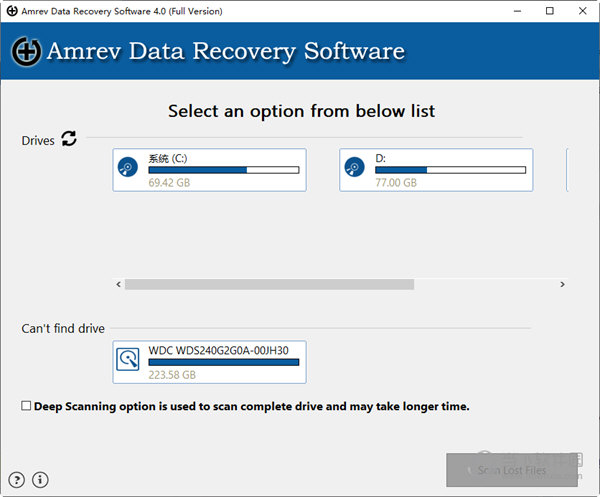The width and height of the screenshot is (600, 497).
Task: Click the Amrev logo icon in banner
Action: [x=26, y=51]
